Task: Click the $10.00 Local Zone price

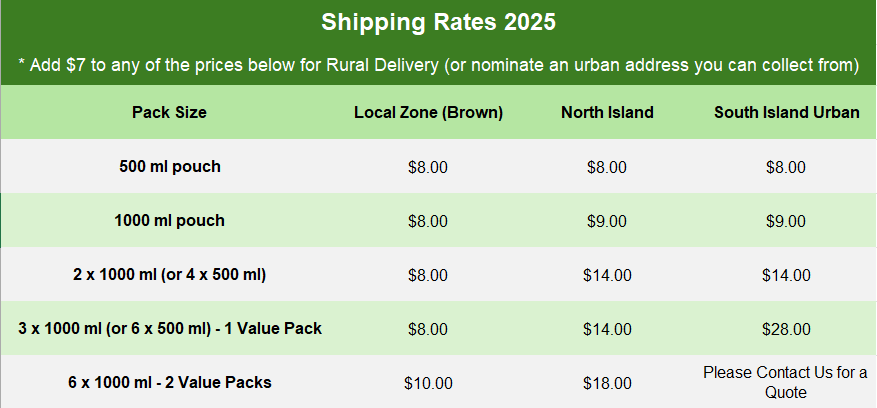Action: pos(428,383)
